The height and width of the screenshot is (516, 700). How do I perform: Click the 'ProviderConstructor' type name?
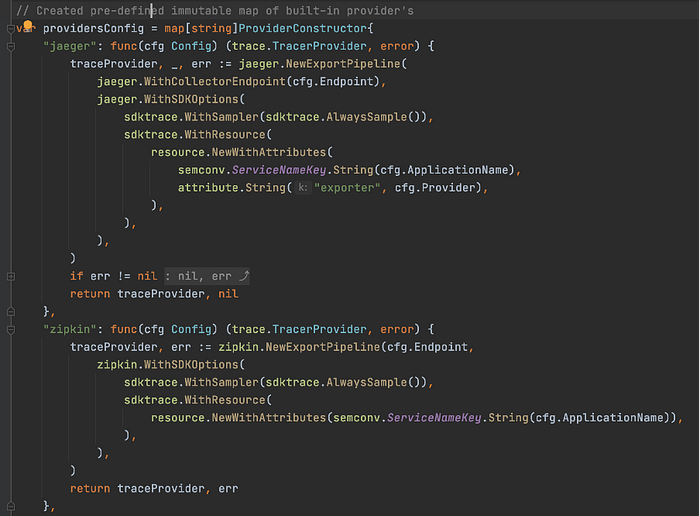pyautogui.click(x=302, y=29)
